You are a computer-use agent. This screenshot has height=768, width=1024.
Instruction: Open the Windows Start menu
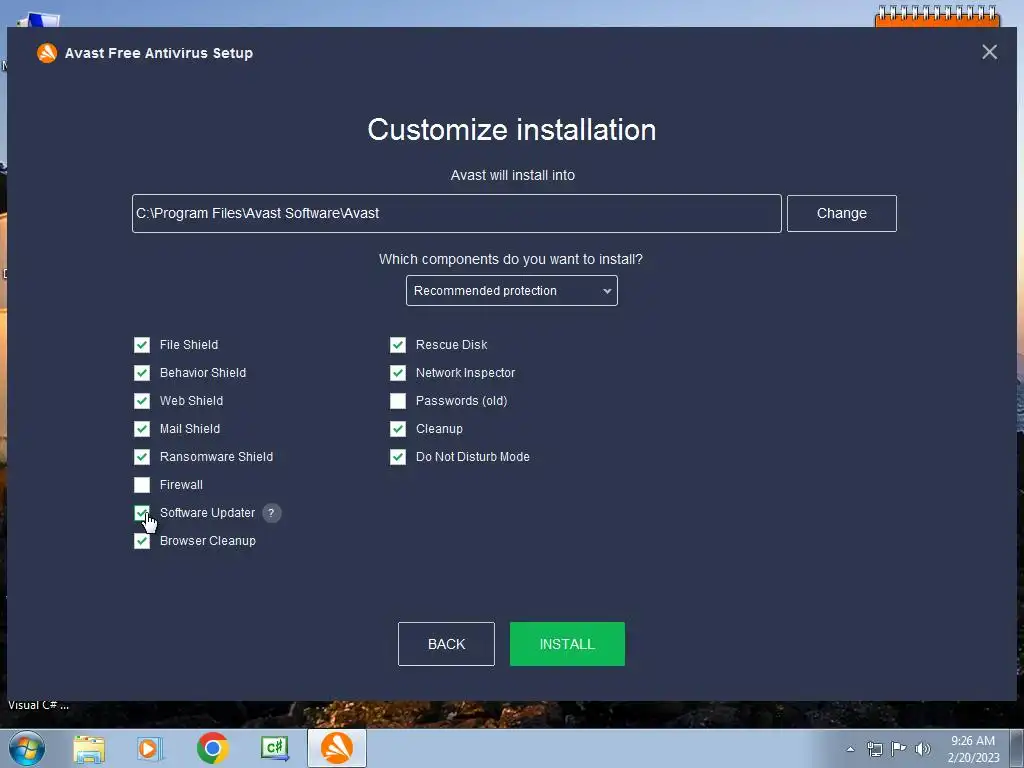[27, 748]
